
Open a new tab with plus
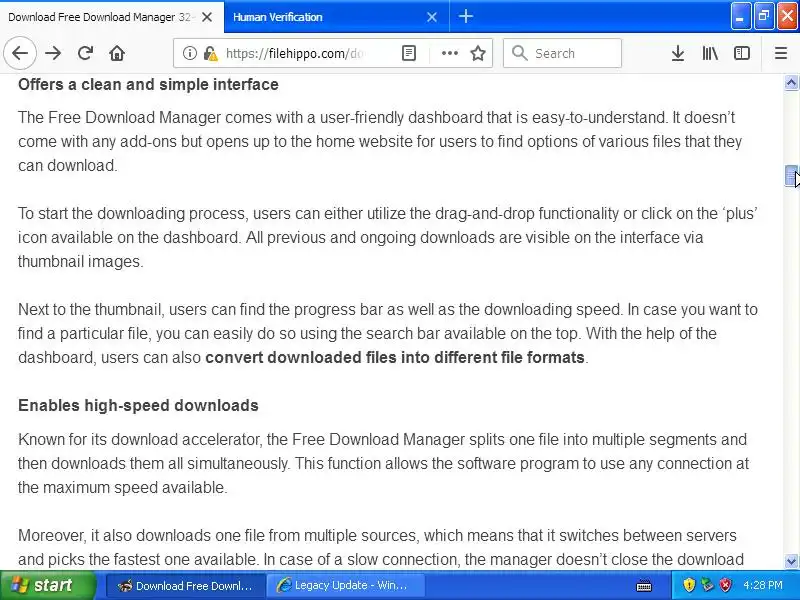[x=466, y=17]
